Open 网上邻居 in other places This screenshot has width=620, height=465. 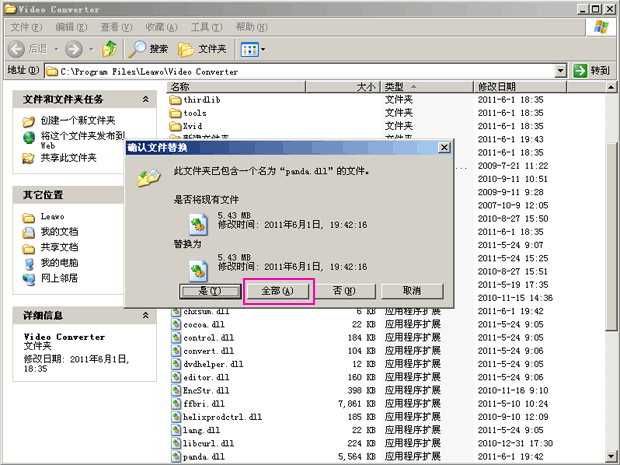coord(59,278)
